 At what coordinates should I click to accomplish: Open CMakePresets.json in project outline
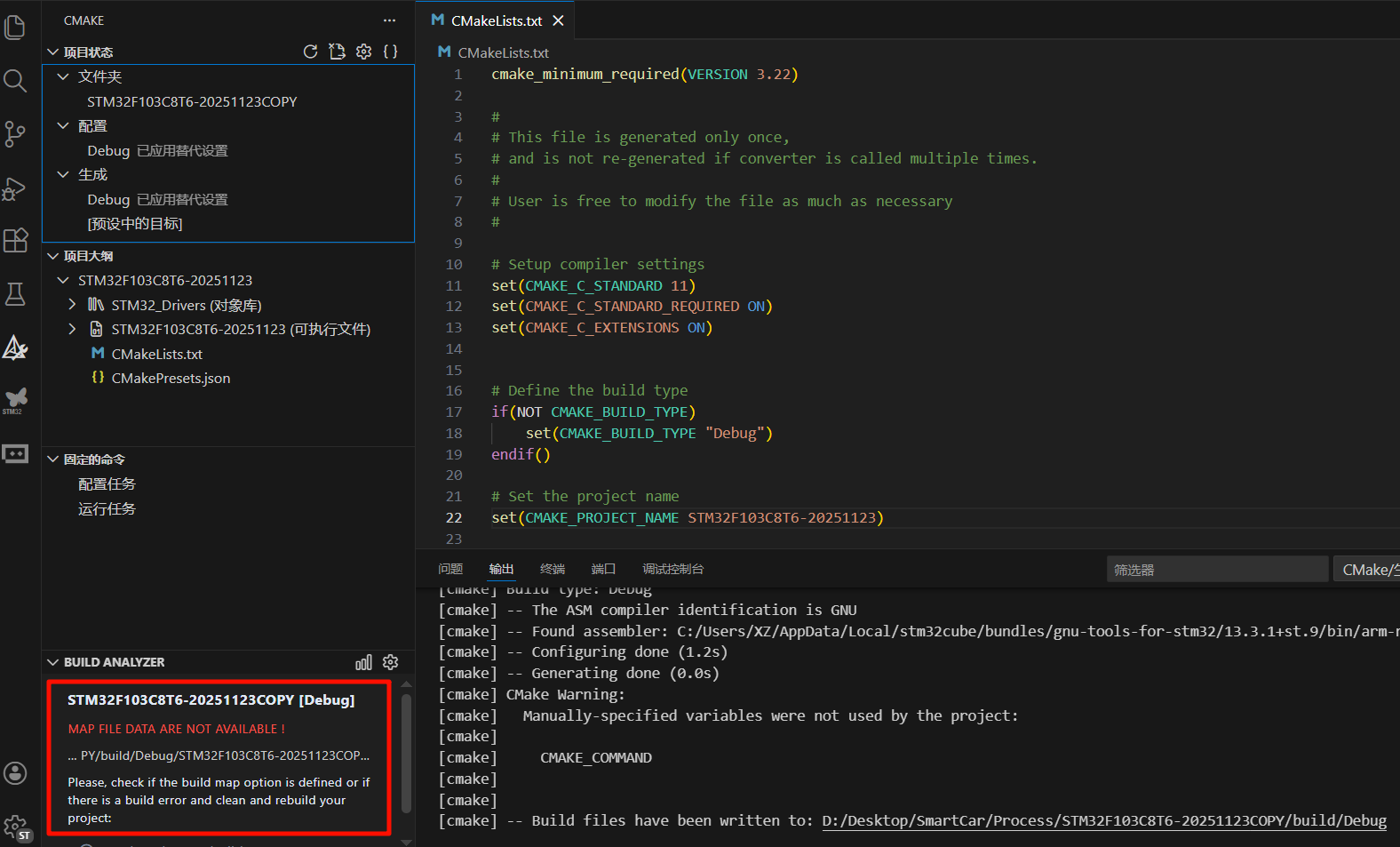171,378
